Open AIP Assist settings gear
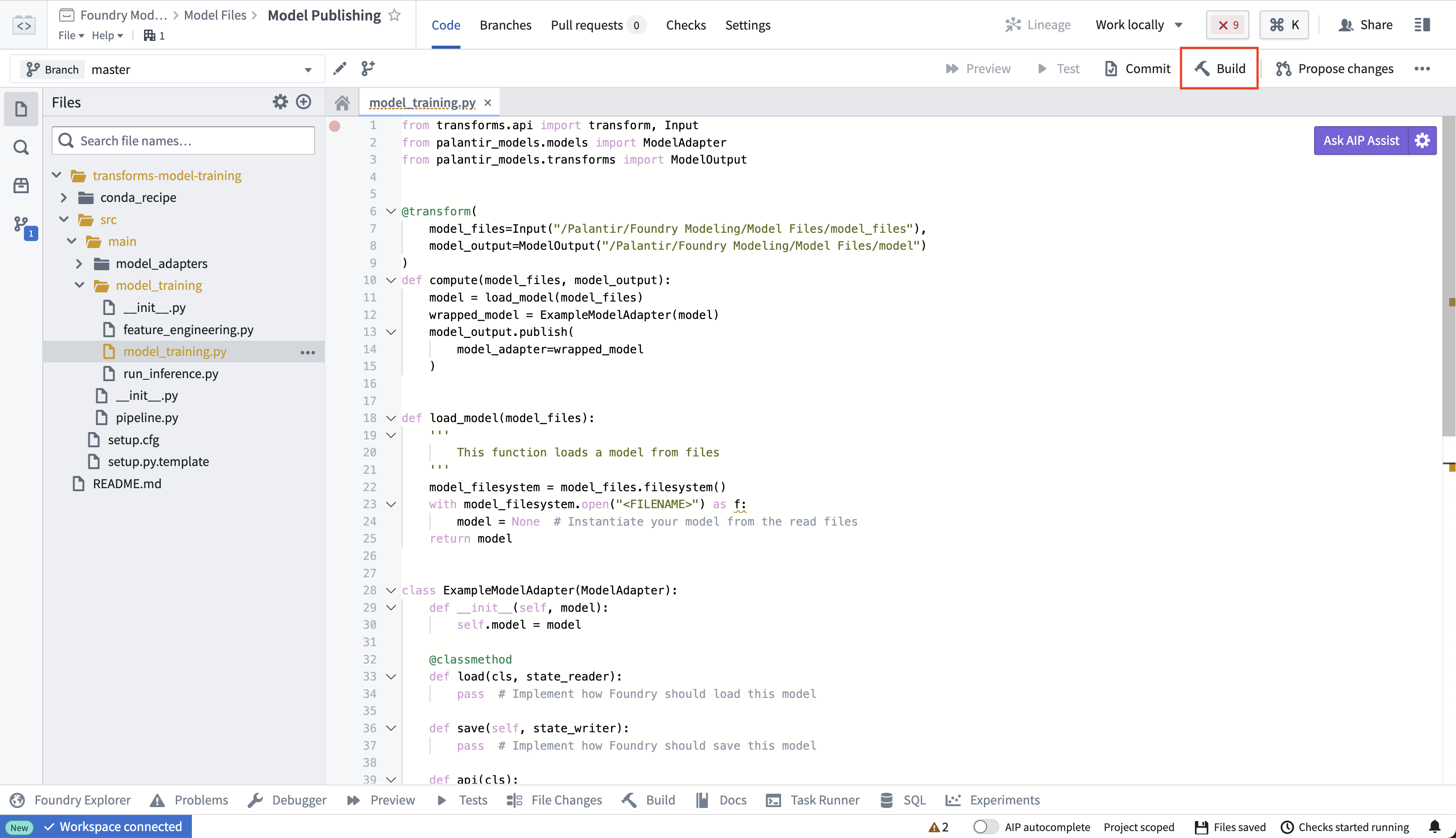The image size is (1456, 838). click(1422, 141)
